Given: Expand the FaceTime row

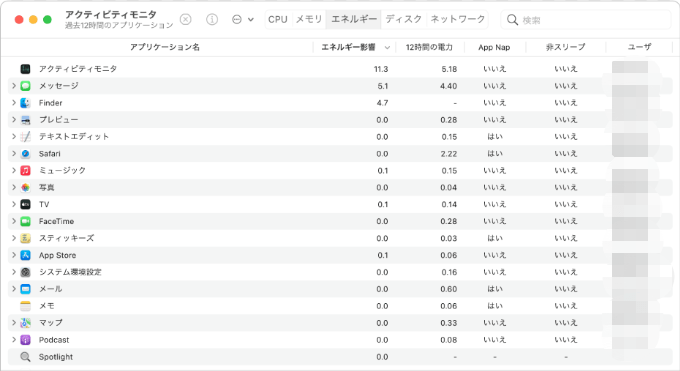Looking at the screenshot, I should point(13,221).
